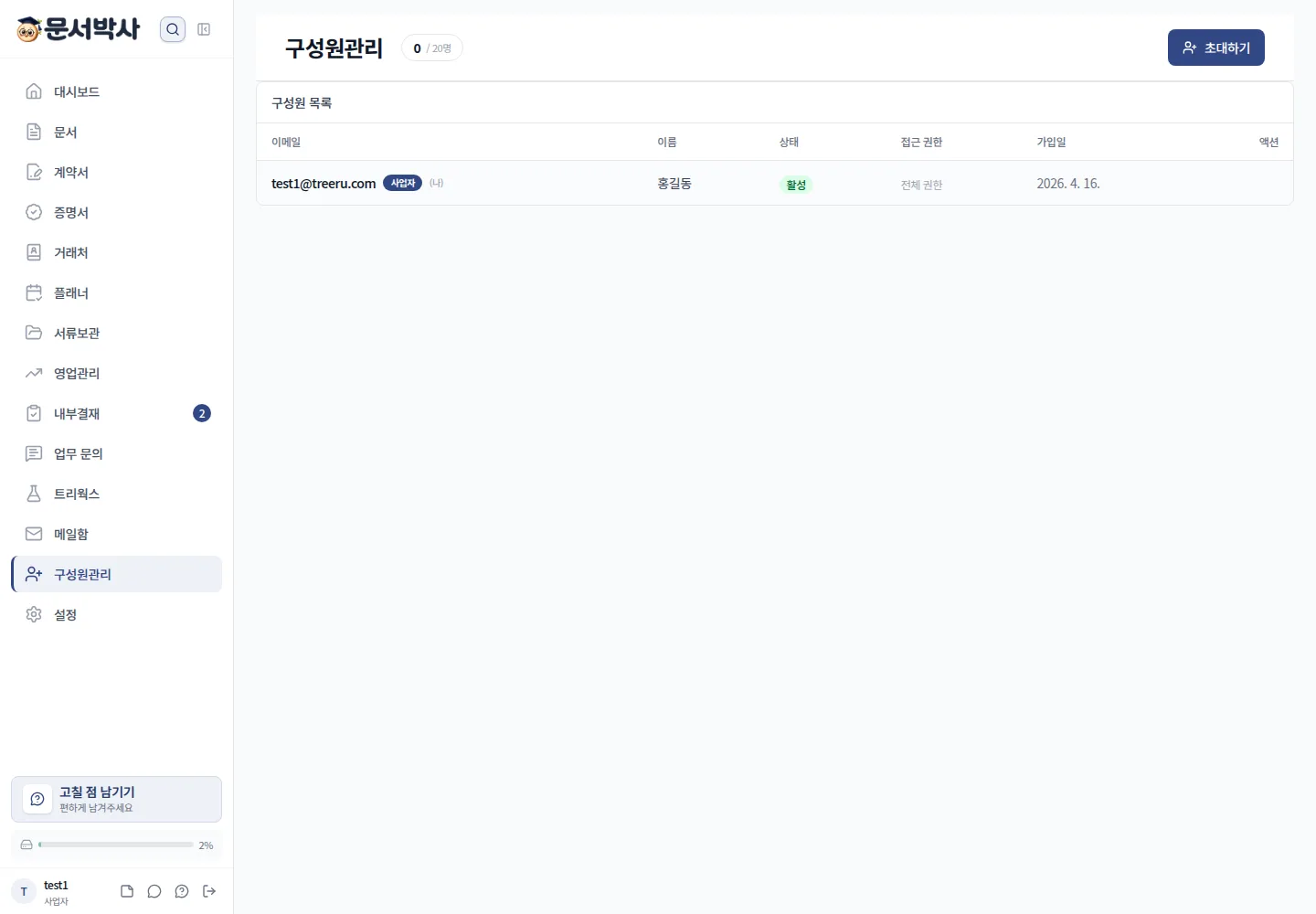This screenshot has height=914, width=1316.
Task: Click the 영업관리 trend-line icon
Action: (x=34, y=373)
